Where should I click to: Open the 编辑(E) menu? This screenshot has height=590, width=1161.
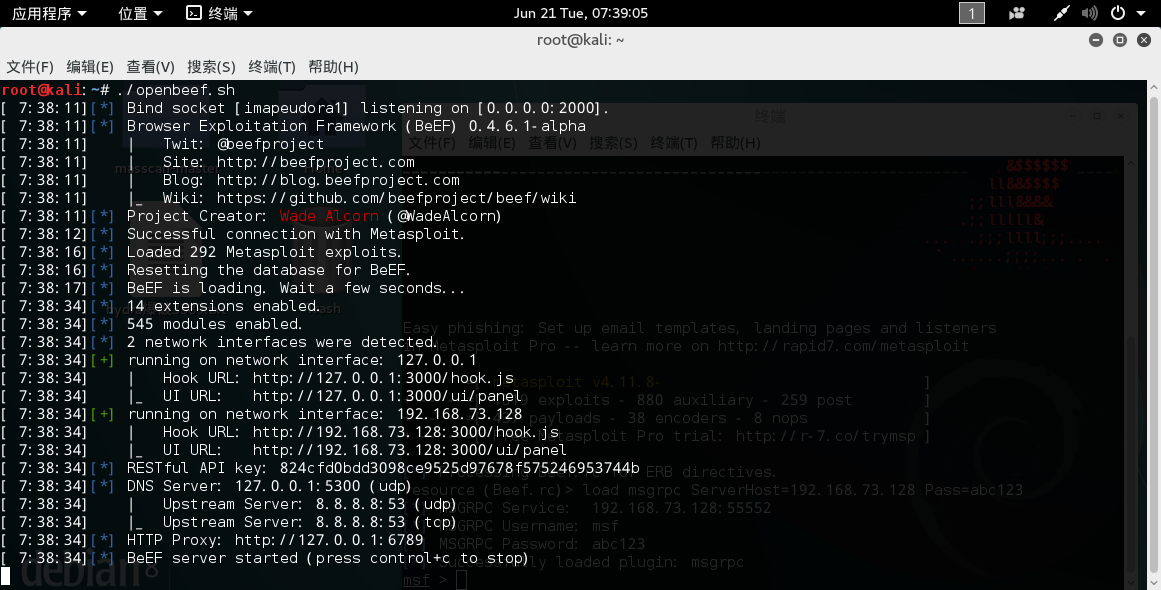tap(90, 67)
